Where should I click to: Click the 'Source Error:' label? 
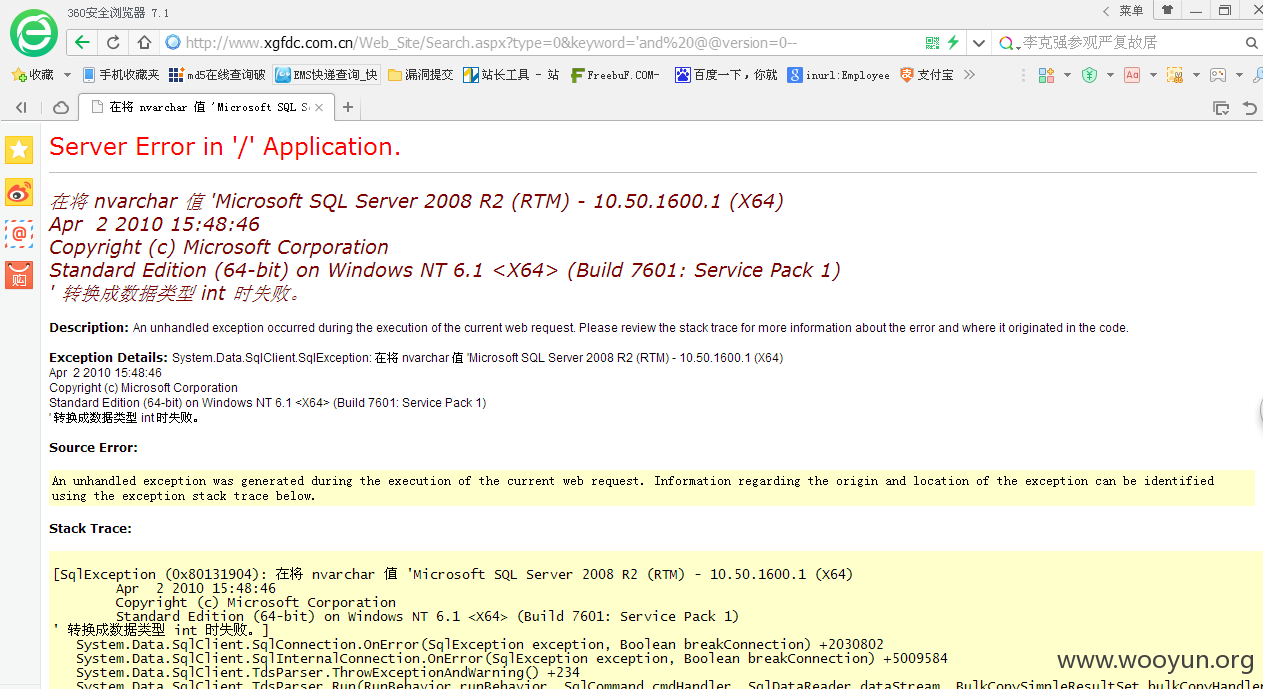[x=94, y=448]
